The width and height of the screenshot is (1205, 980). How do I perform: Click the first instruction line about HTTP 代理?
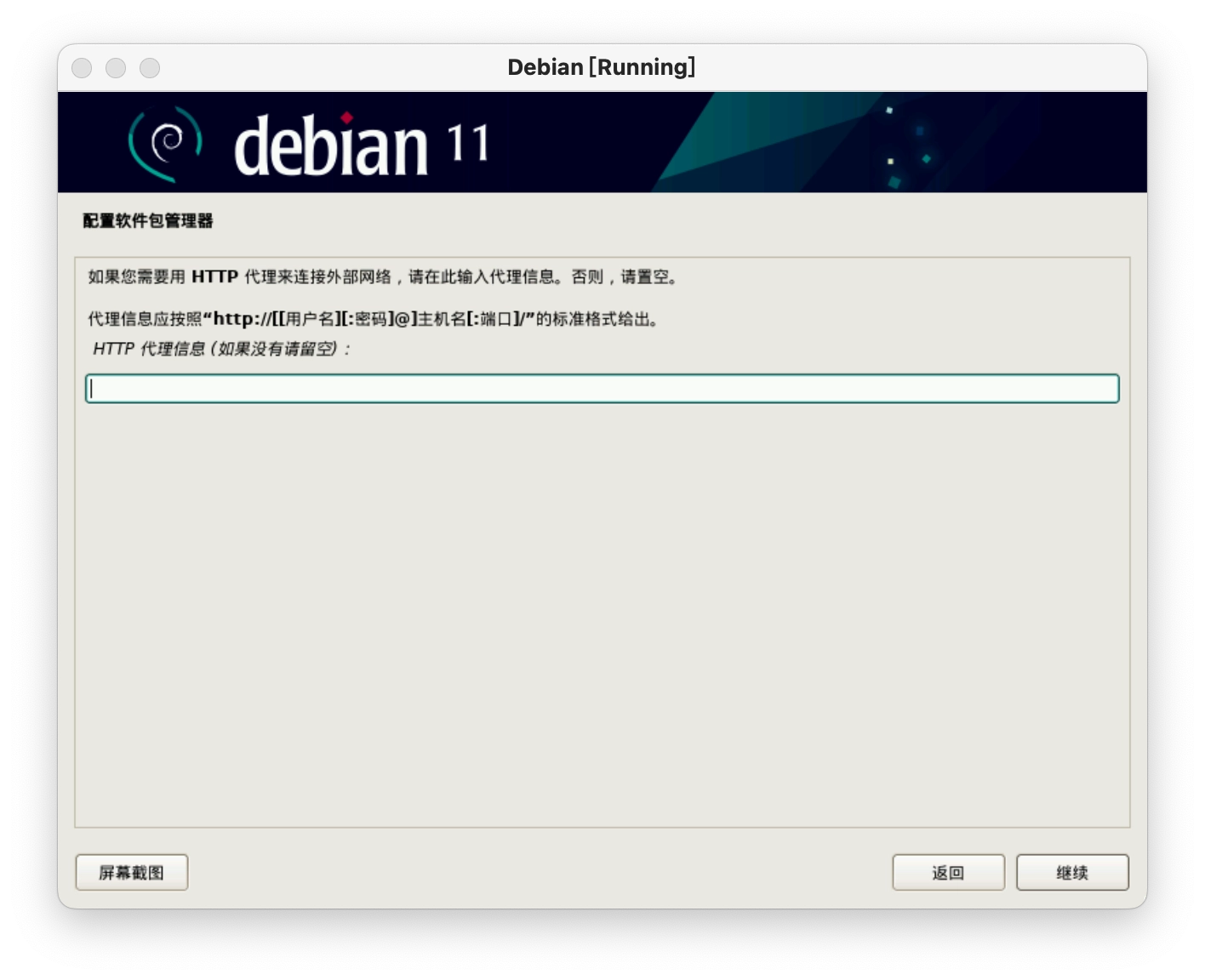(x=384, y=276)
